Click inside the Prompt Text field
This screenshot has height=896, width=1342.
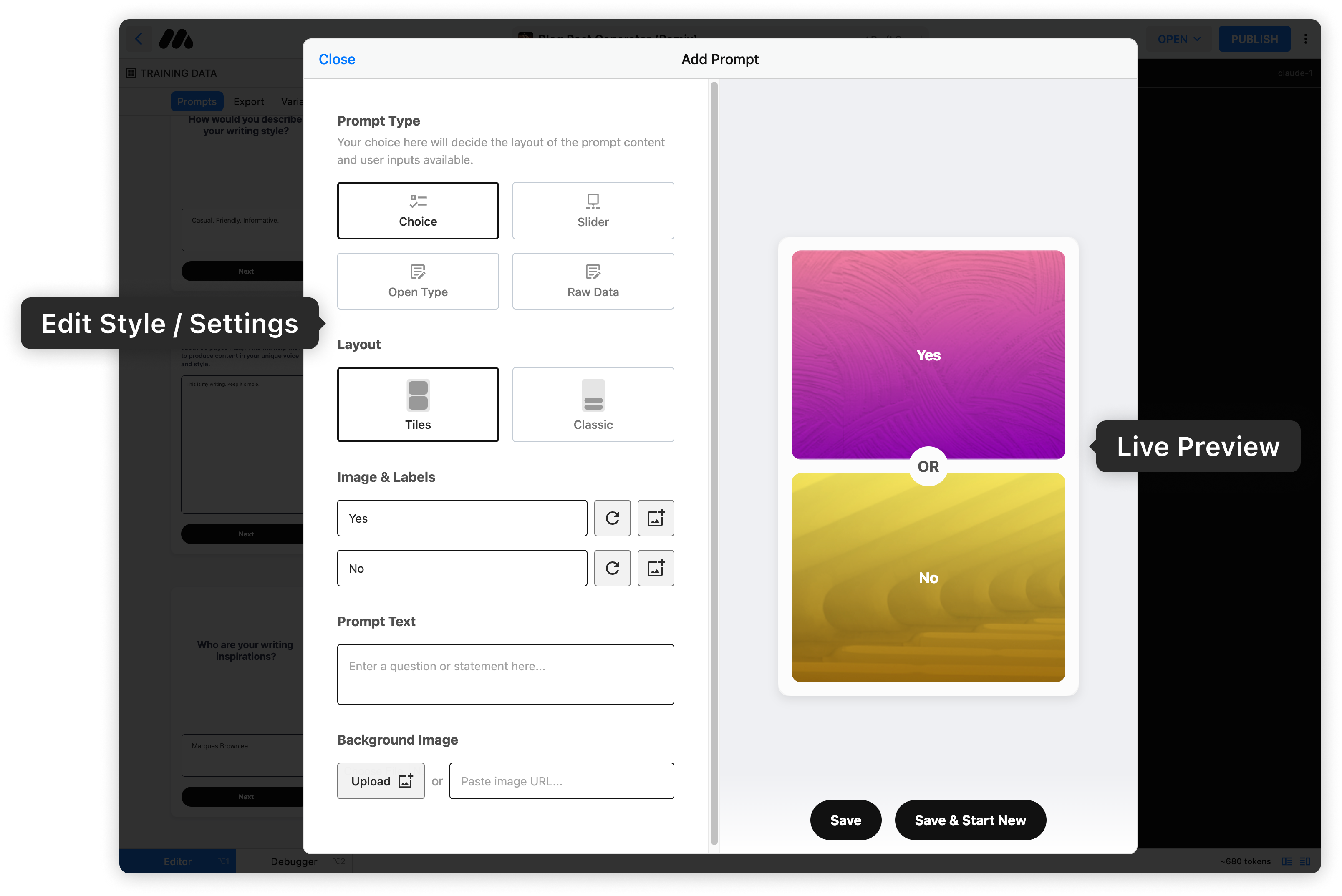coord(505,674)
